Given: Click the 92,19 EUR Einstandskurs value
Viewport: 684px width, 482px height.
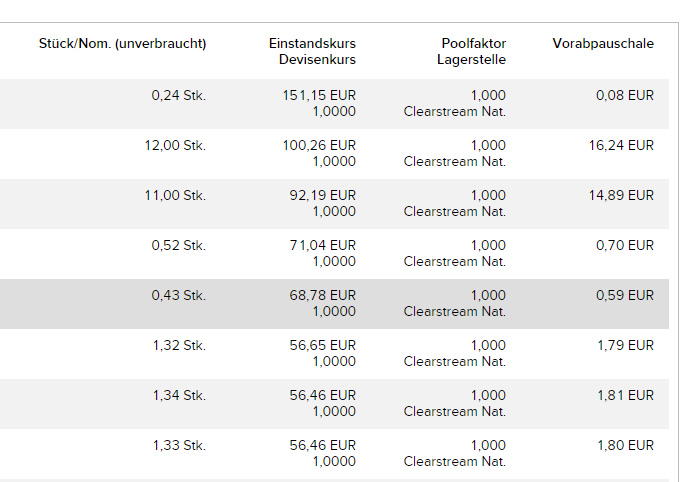Looking at the screenshot, I should (322, 196).
